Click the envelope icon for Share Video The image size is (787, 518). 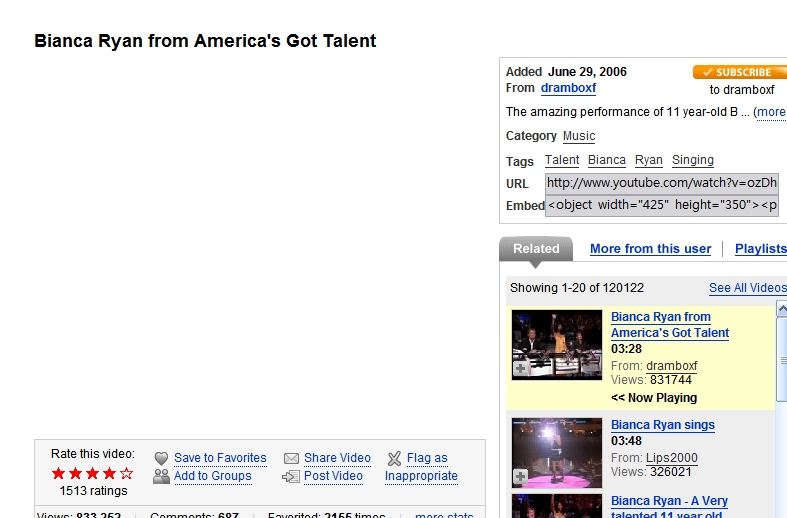tap(291, 458)
